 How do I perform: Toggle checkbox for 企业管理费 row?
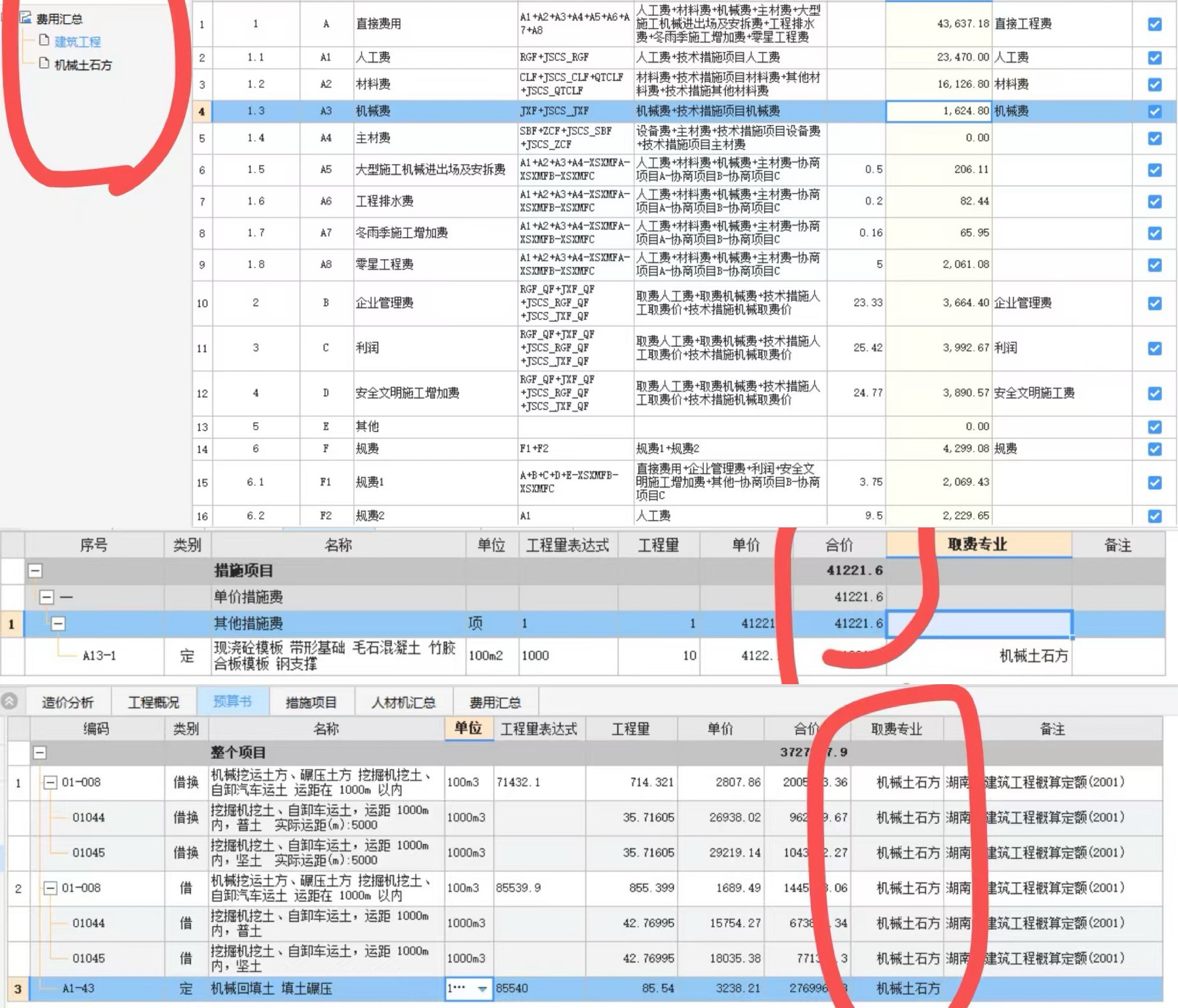pos(1154,303)
